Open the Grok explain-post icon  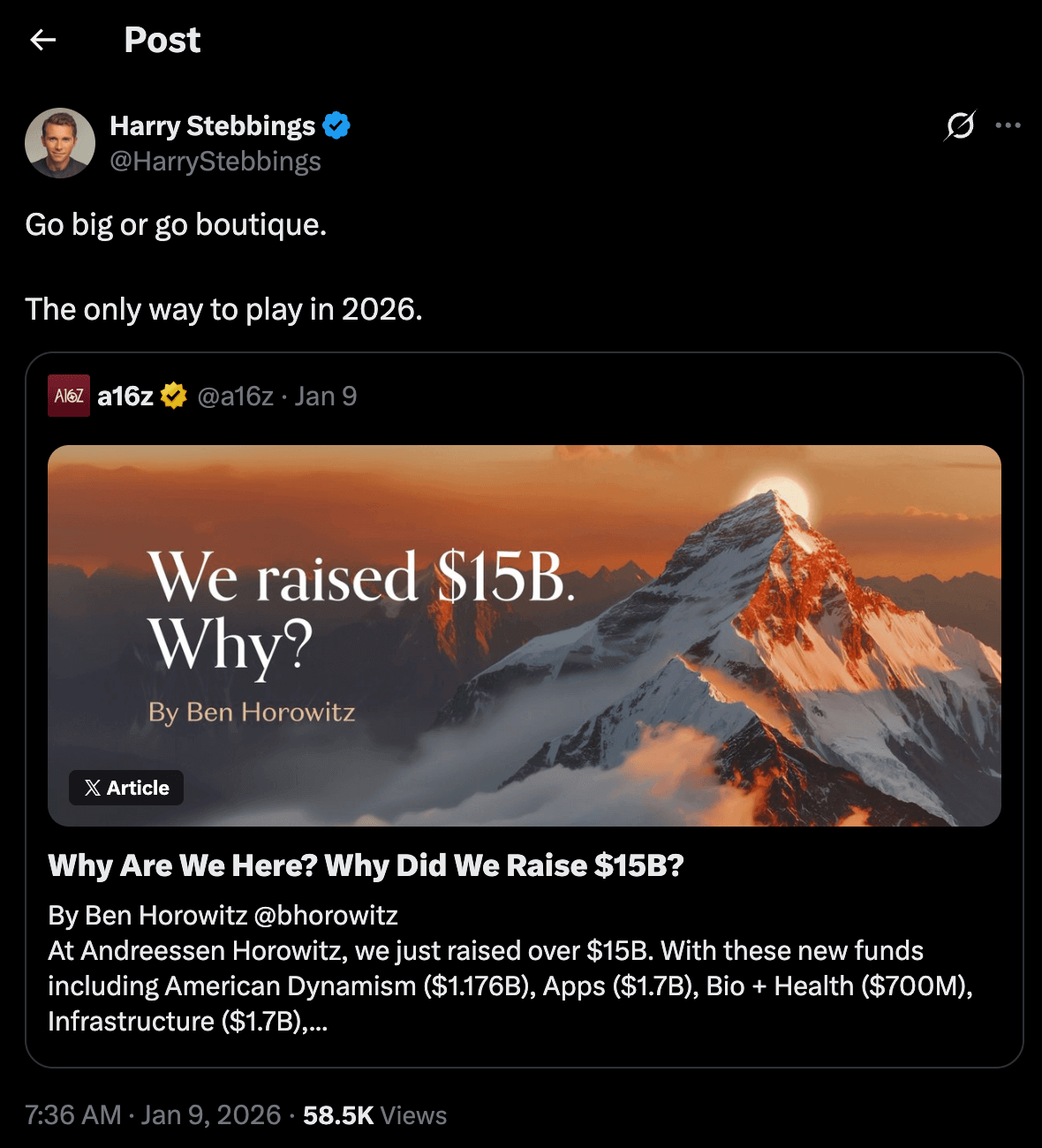coord(960,125)
